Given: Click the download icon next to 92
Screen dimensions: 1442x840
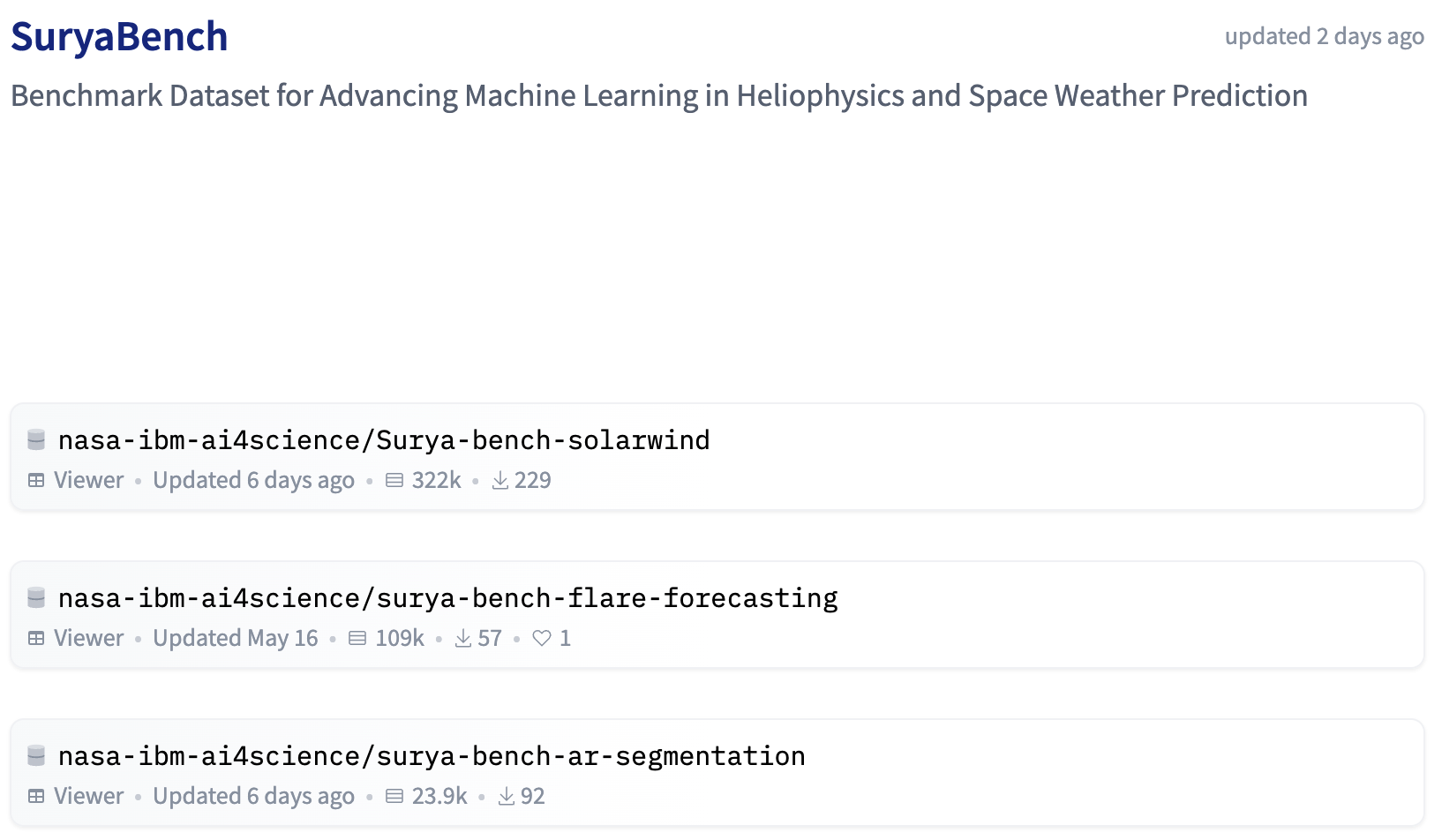Looking at the screenshot, I should pos(507,796).
